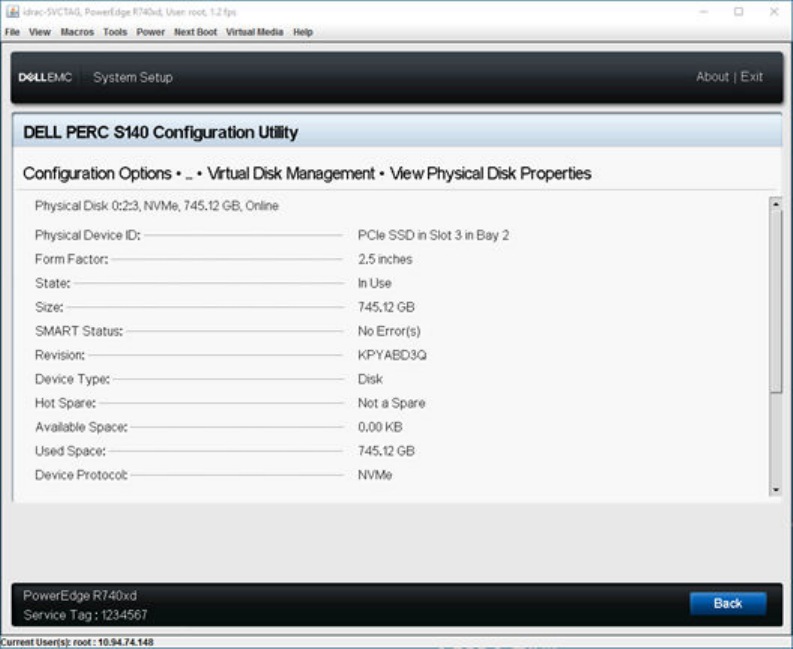Open the Macros menu
Viewport: 793px width, 649px height.
tap(77, 32)
